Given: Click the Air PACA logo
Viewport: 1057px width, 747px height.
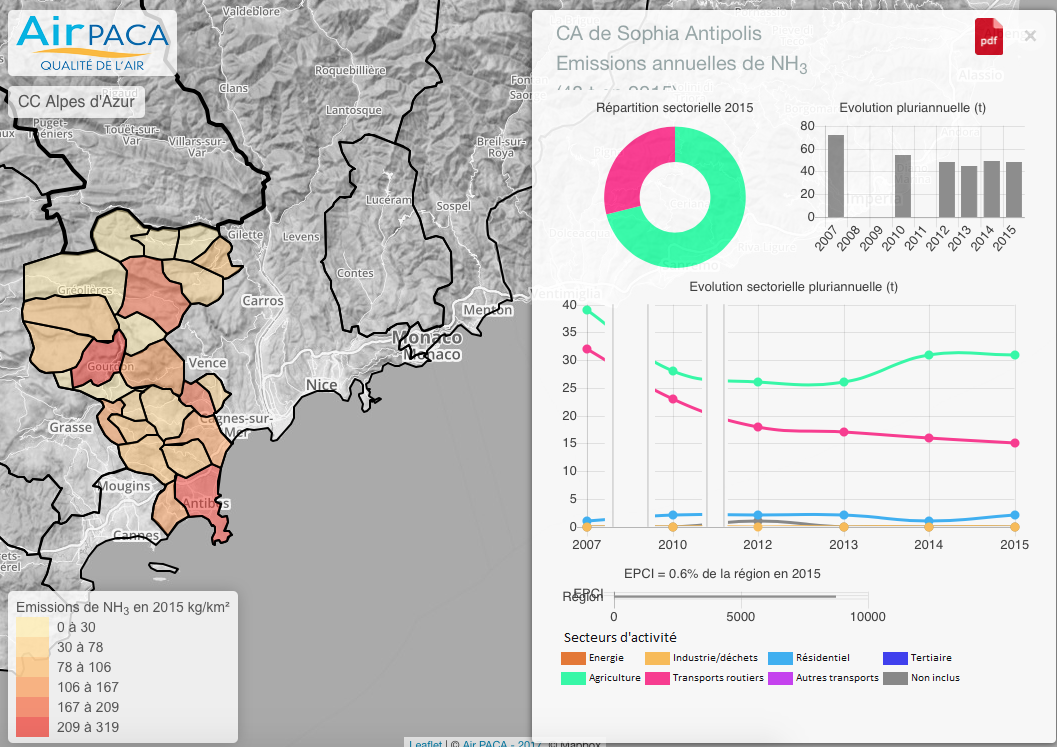Looking at the screenshot, I should 92,43.
